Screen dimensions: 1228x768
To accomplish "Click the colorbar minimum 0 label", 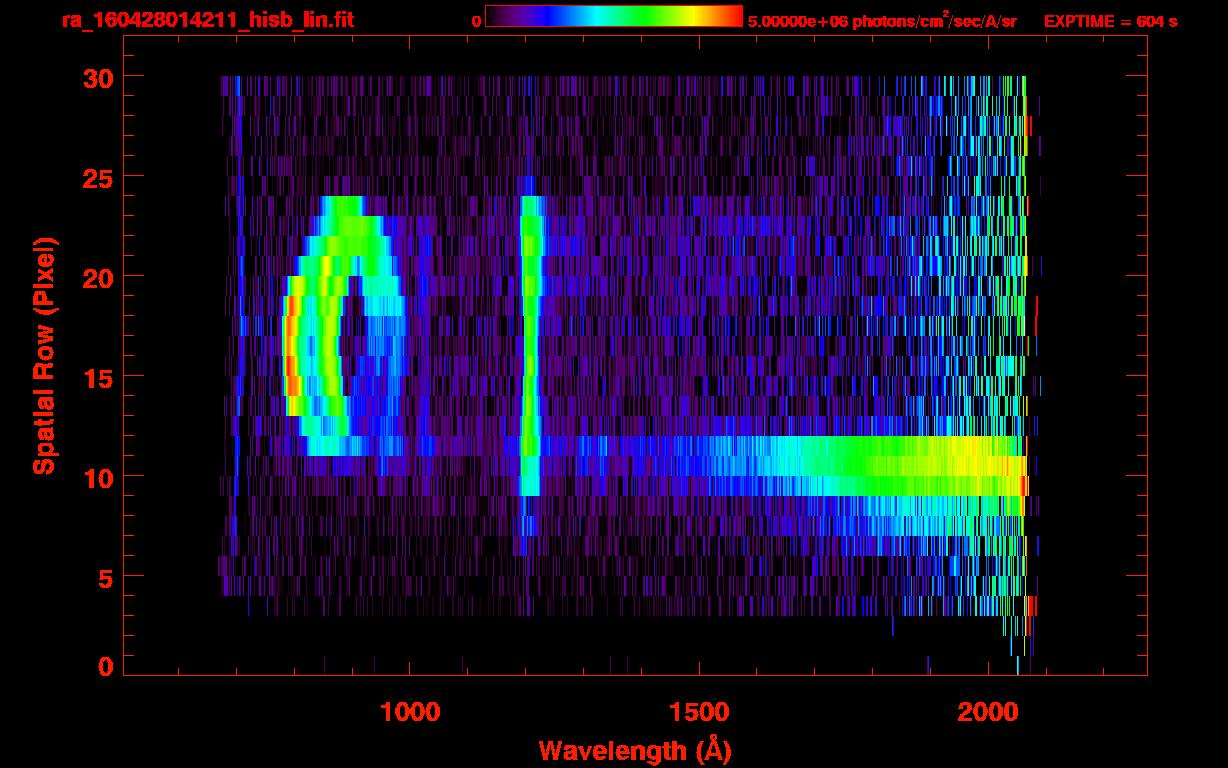I will point(476,21).
